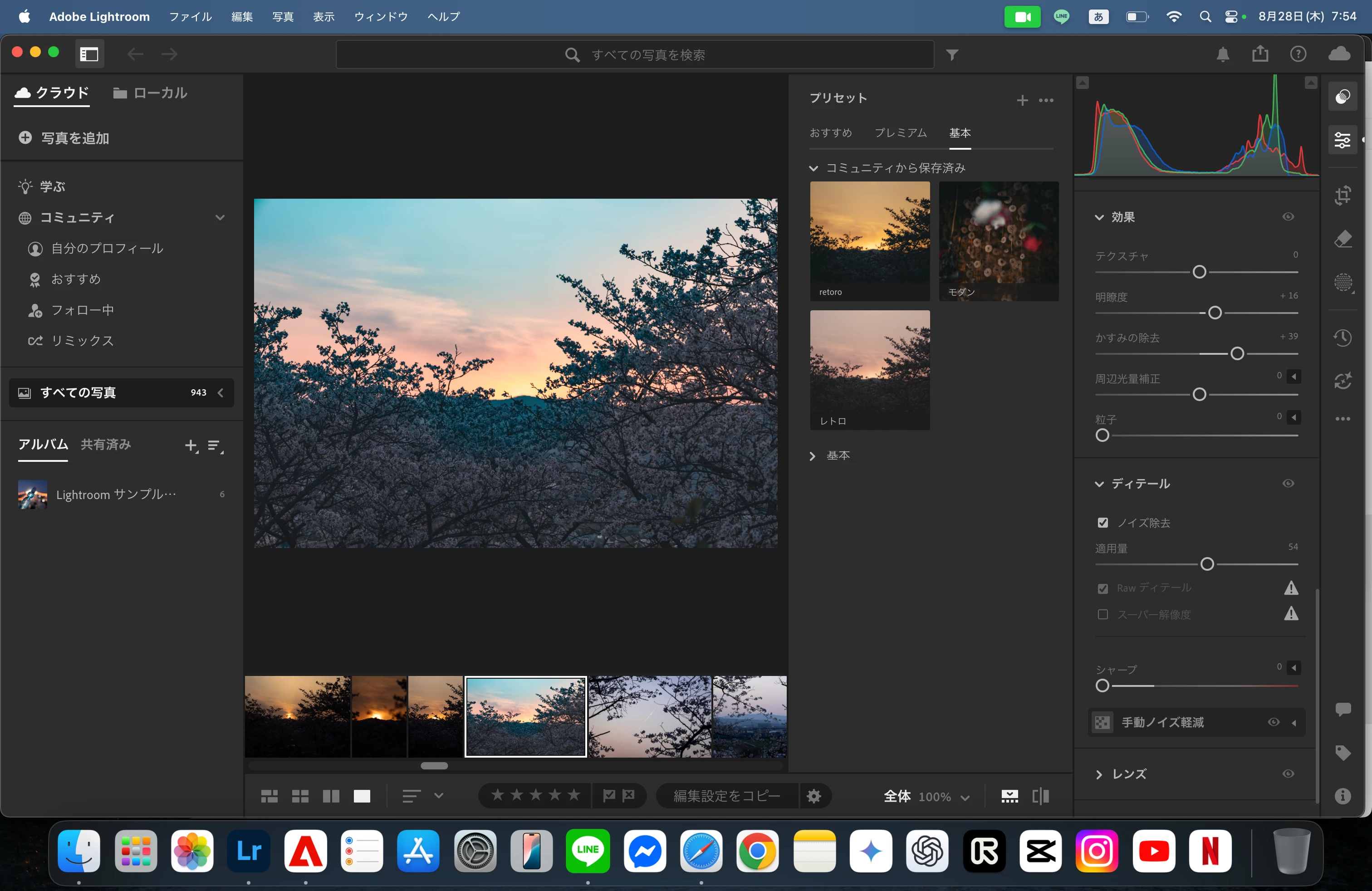The height and width of the screenshot is (891, 1372).
Task: Enable the スーパー解像度 checkbox
Action: click(1102, 614)
